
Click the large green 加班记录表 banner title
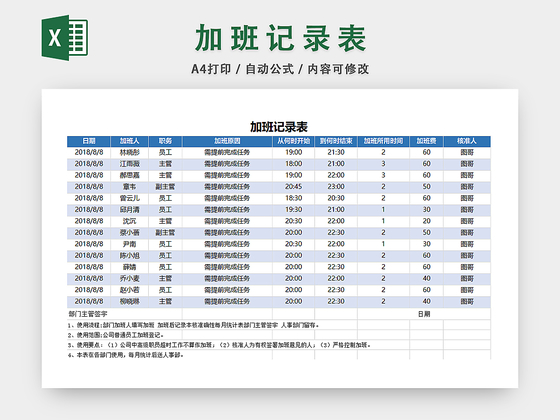(281, 38)
